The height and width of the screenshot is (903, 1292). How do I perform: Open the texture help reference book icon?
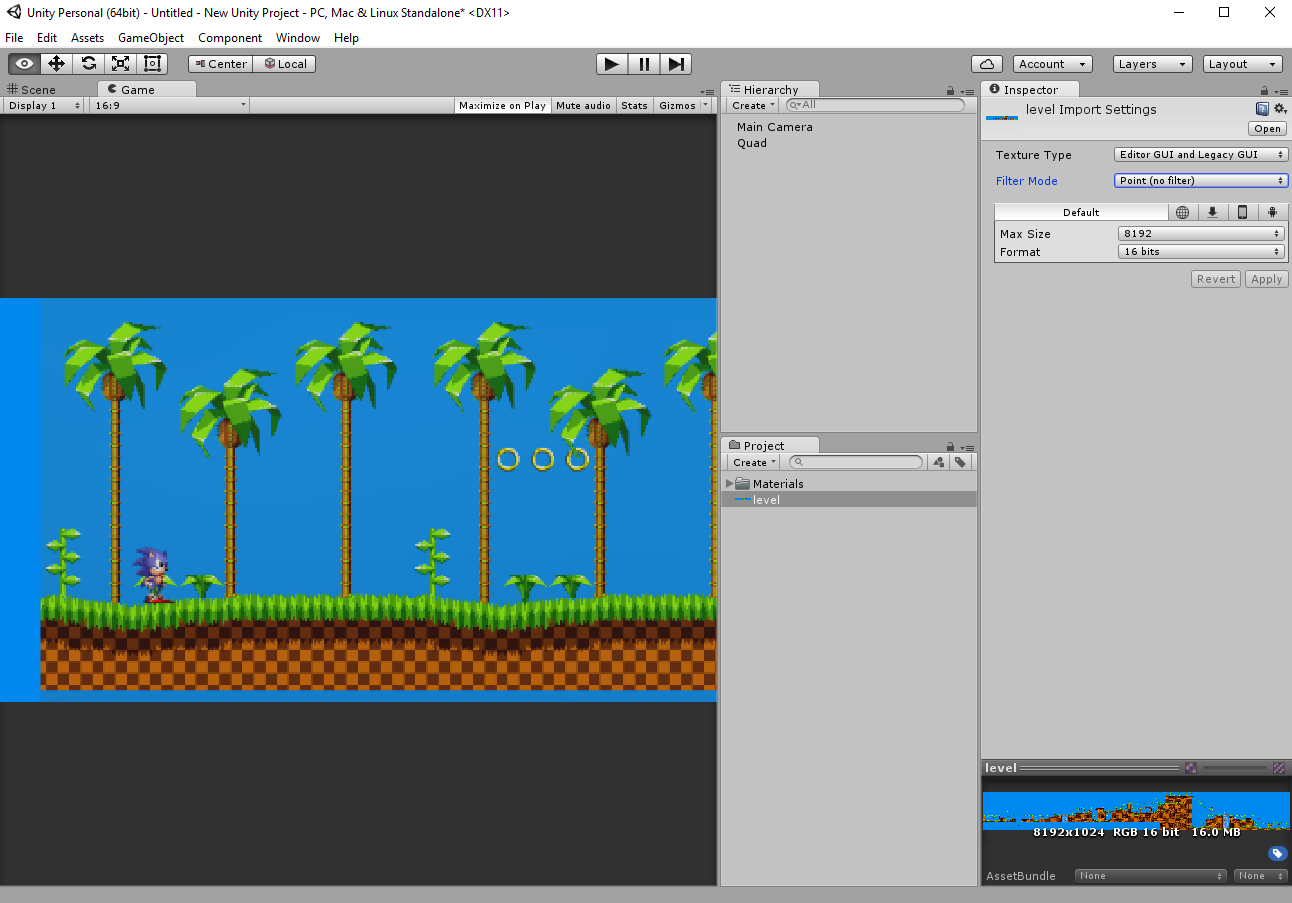point(1262,109)
